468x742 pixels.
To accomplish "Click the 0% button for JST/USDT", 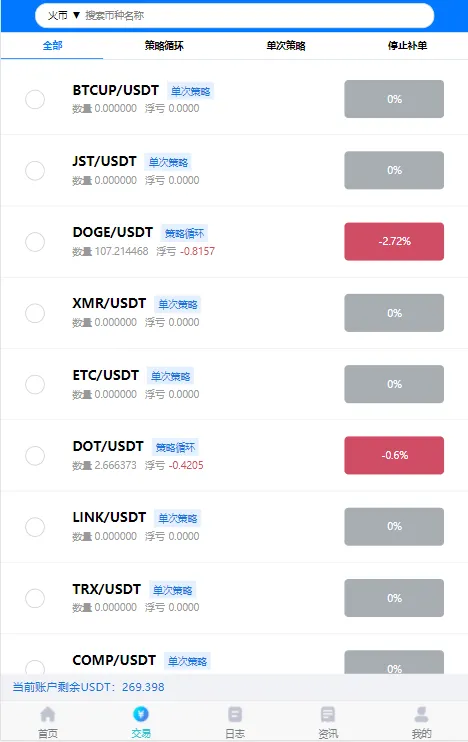I will pyautogui.click(x=394, y=170).
